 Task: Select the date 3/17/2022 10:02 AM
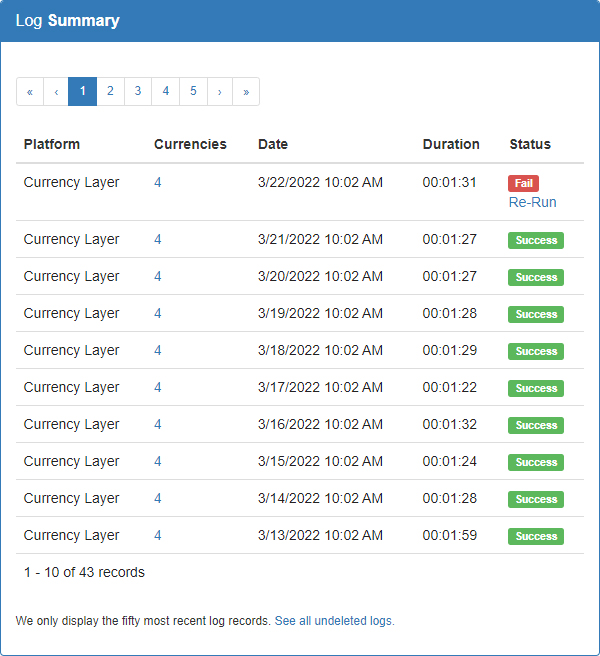pyautogui.click(x=320, y=387)
